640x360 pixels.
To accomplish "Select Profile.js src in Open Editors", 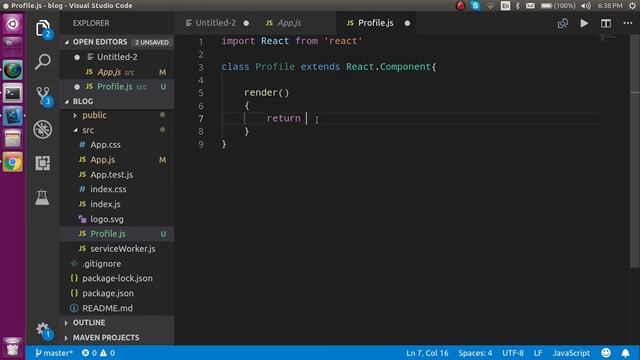I will coord(117,87).
